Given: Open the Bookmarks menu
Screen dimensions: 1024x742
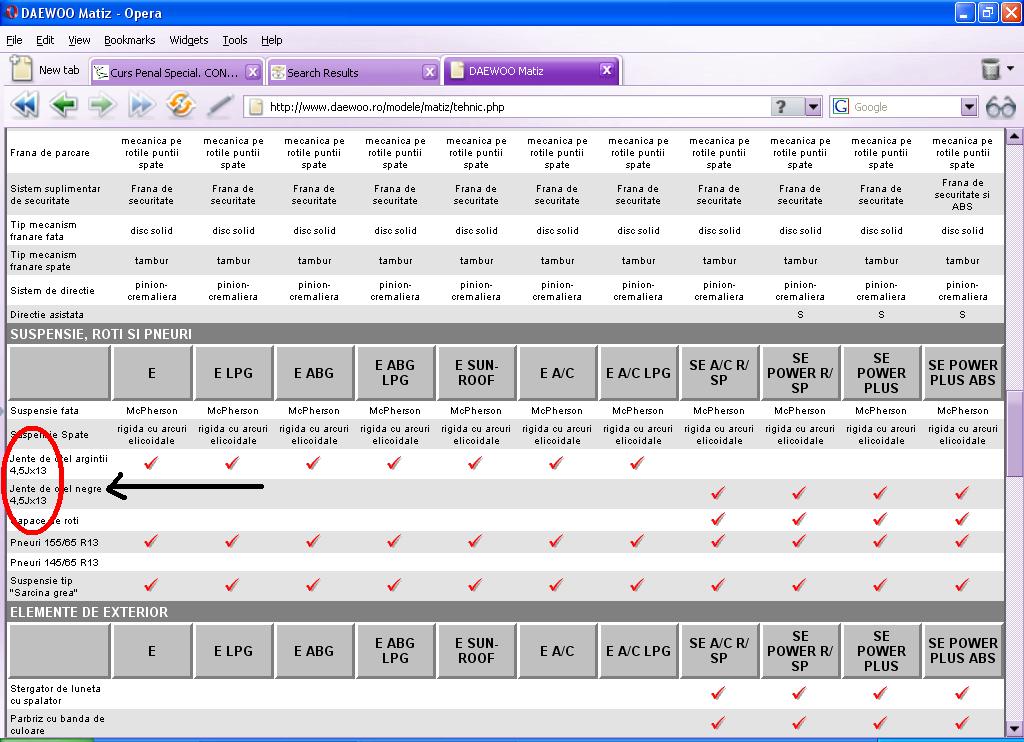Looking at the screenshot, I should coord(130,40).
